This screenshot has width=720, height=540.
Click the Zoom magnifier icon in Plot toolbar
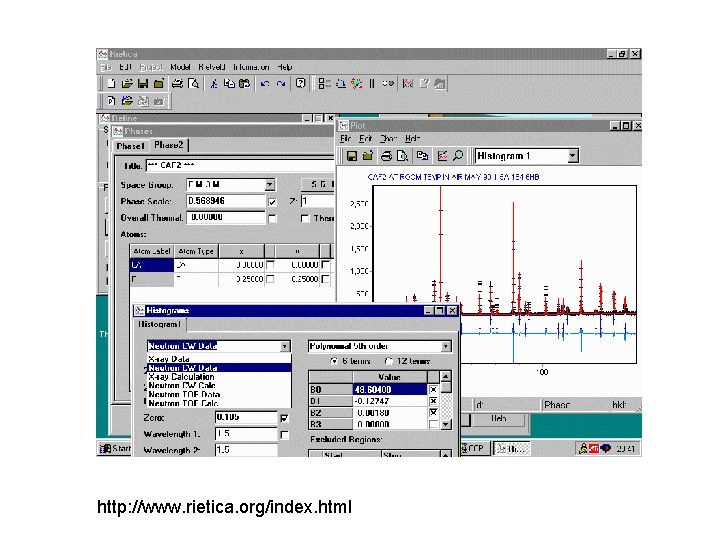point(458,156)
